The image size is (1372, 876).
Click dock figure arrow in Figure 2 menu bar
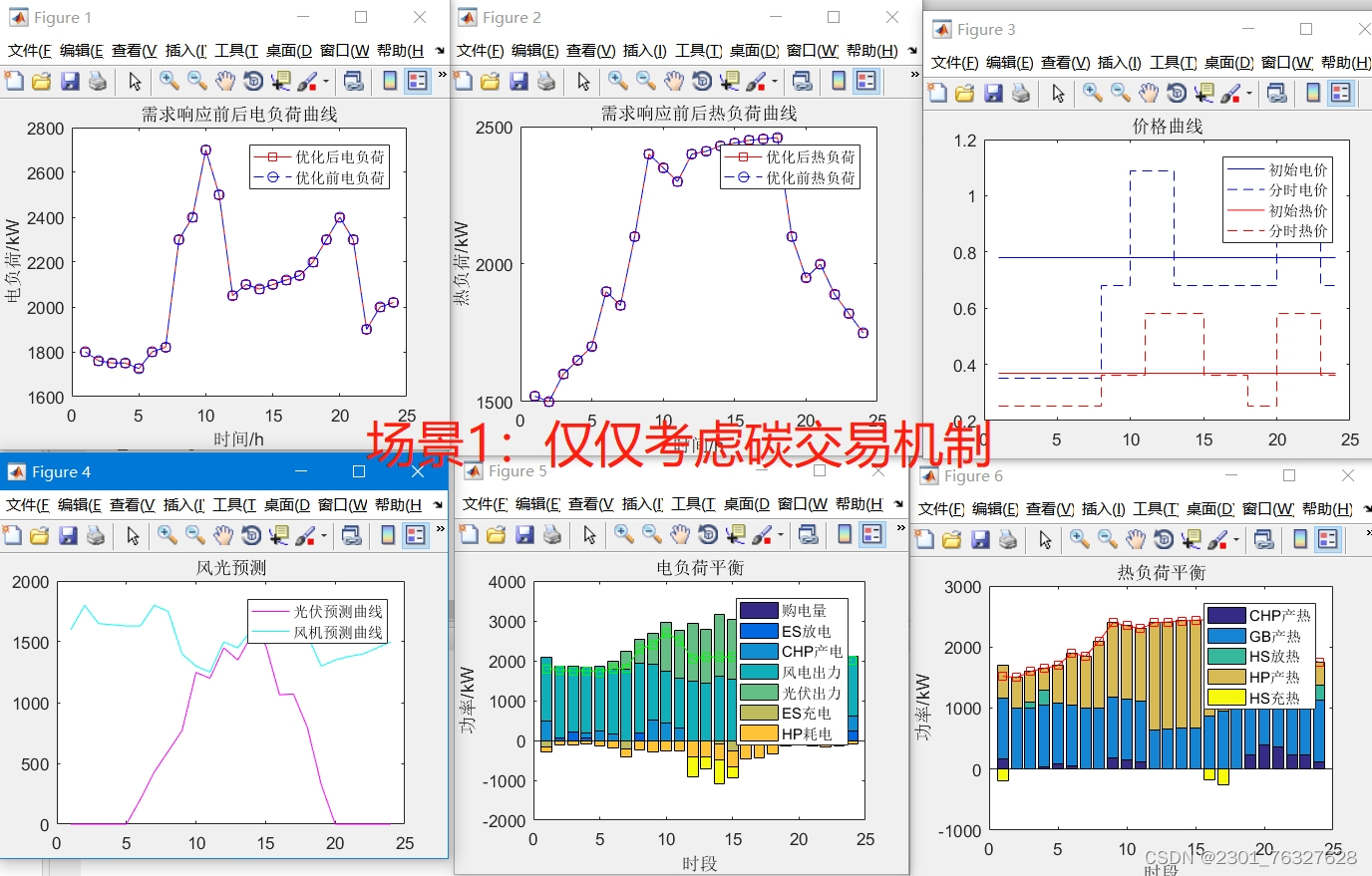click(912, 50)
